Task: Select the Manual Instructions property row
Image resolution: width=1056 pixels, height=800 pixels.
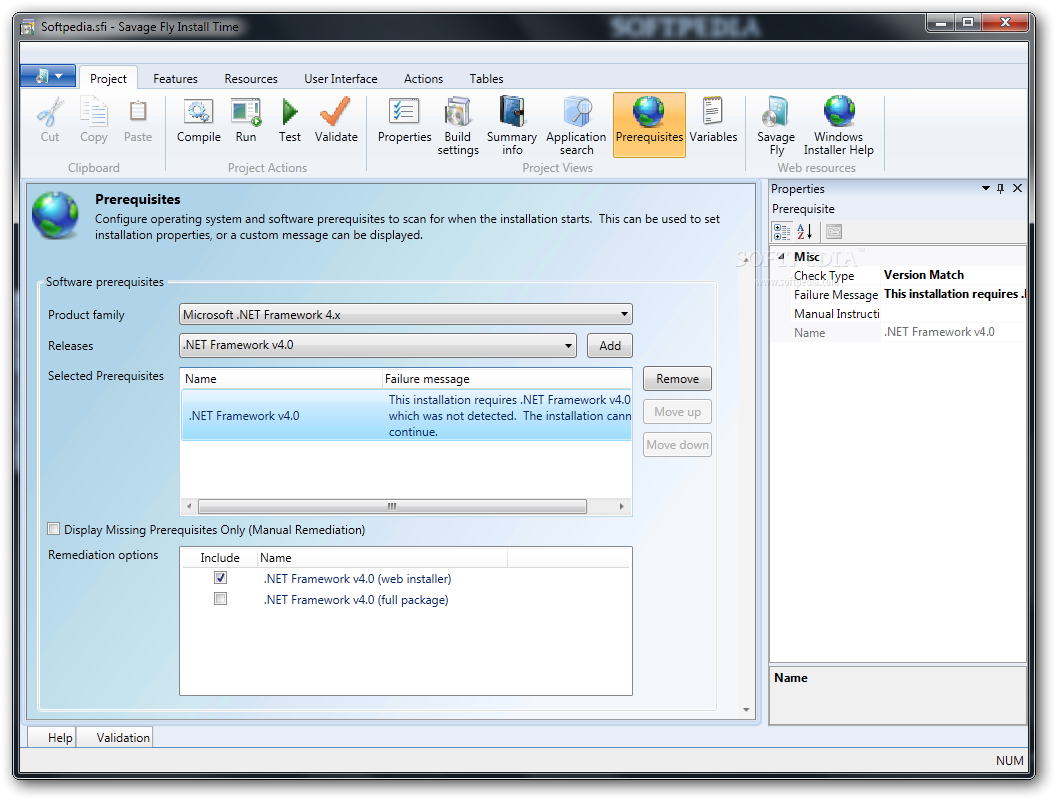Action: click(x=899, y=313)
